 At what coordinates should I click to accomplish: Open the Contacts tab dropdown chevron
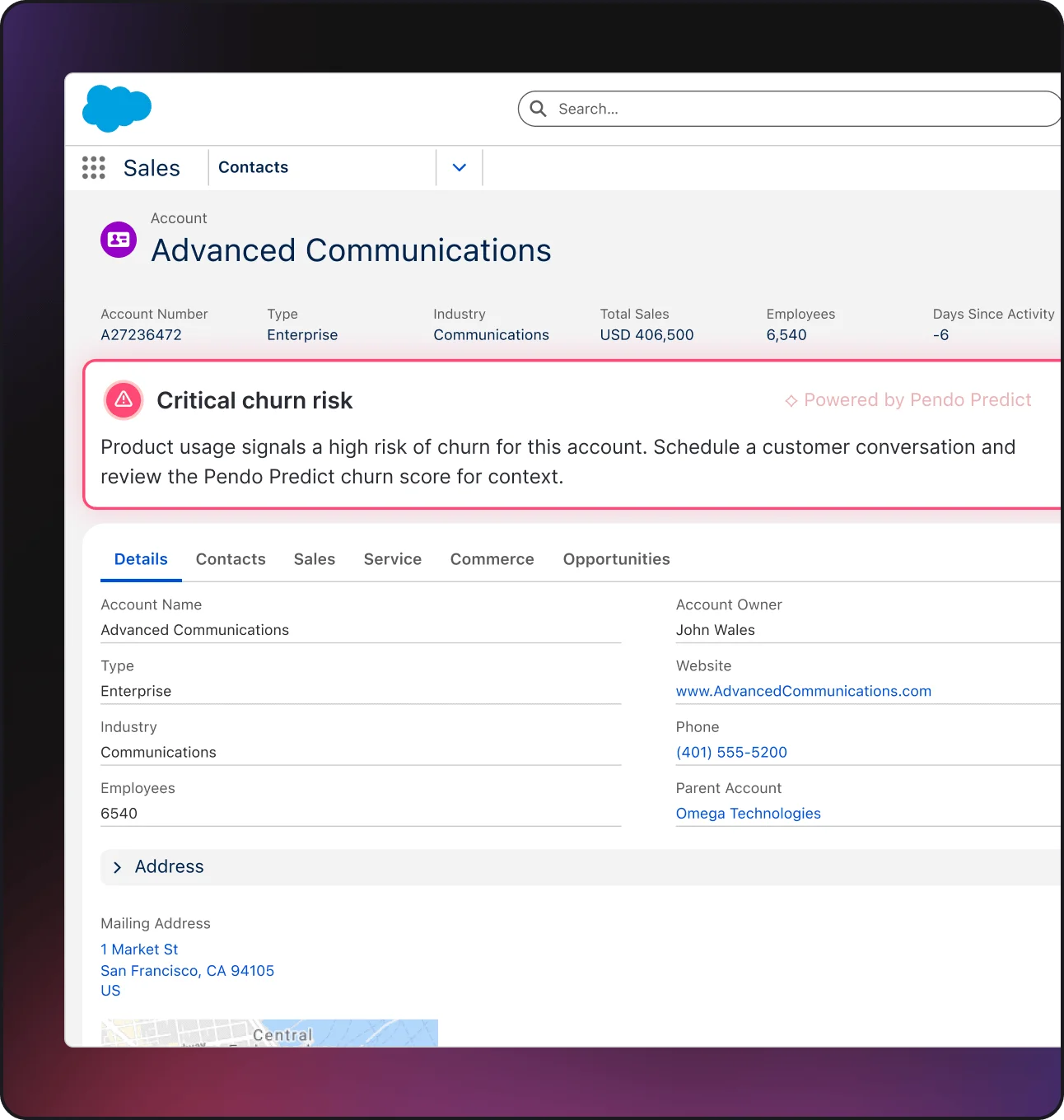(460, 168)
